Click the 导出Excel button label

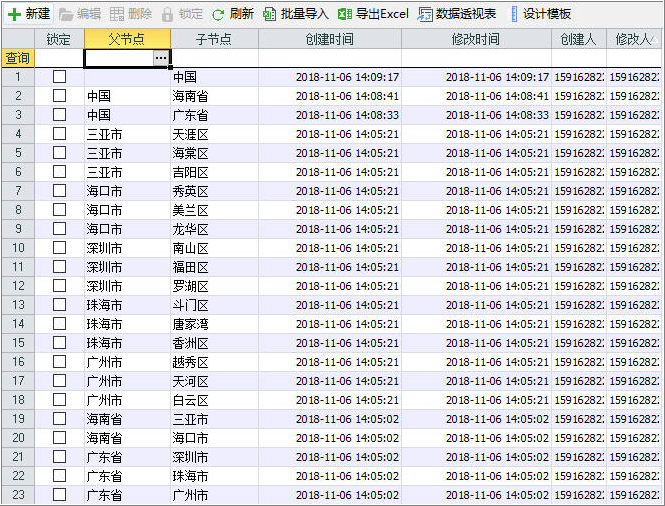(x=382, y=14)
